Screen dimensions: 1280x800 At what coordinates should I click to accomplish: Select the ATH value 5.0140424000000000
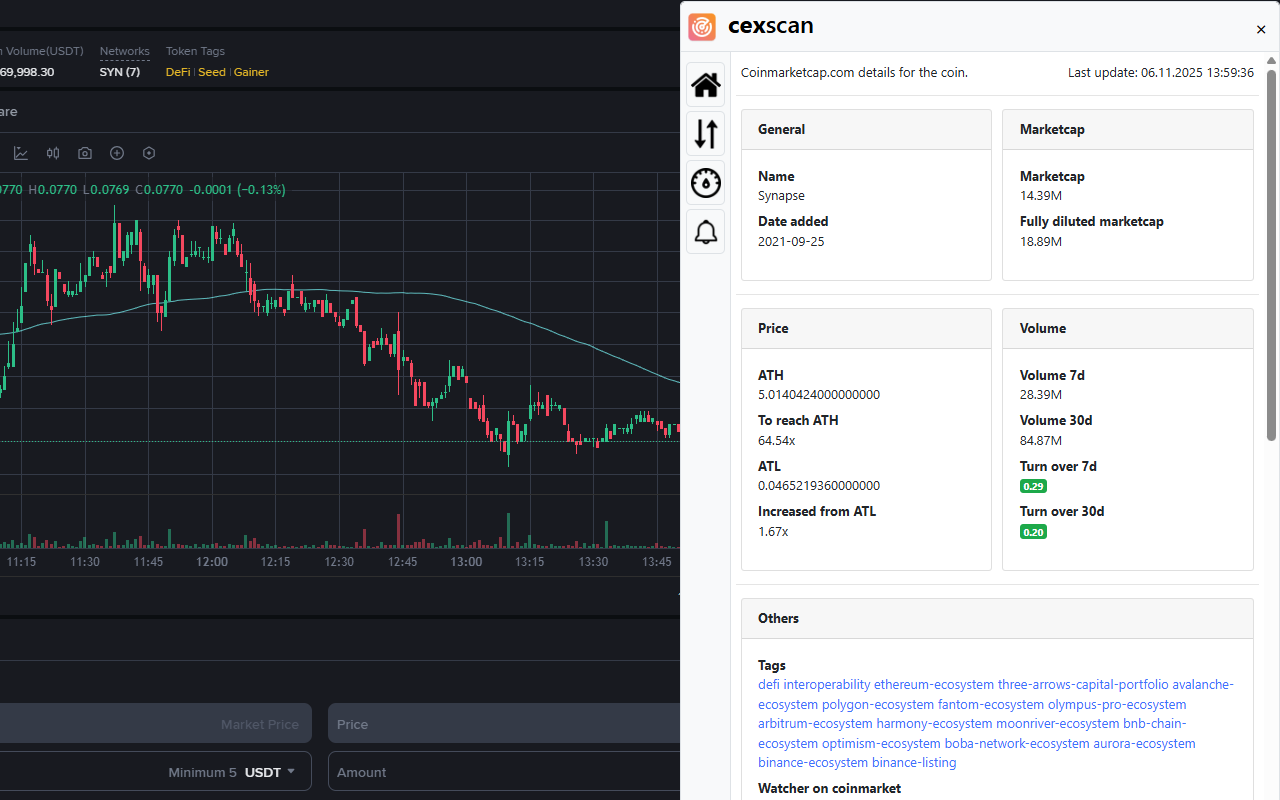coord(819,394)
